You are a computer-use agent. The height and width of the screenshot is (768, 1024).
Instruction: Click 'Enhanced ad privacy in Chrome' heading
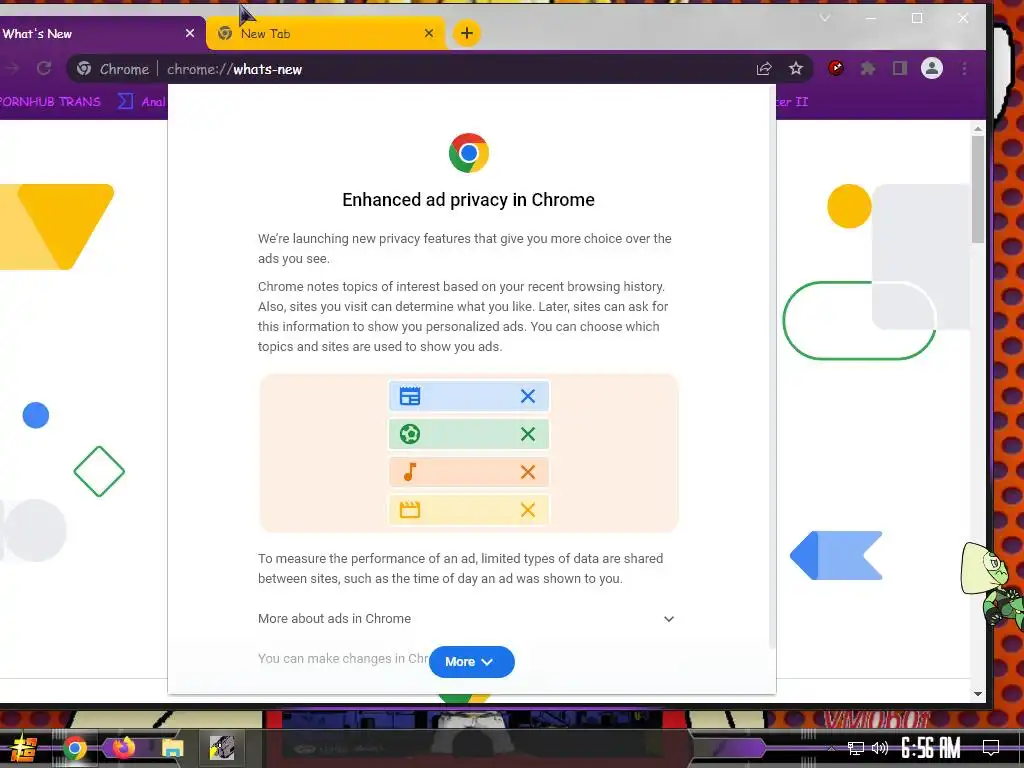(468, 200)
